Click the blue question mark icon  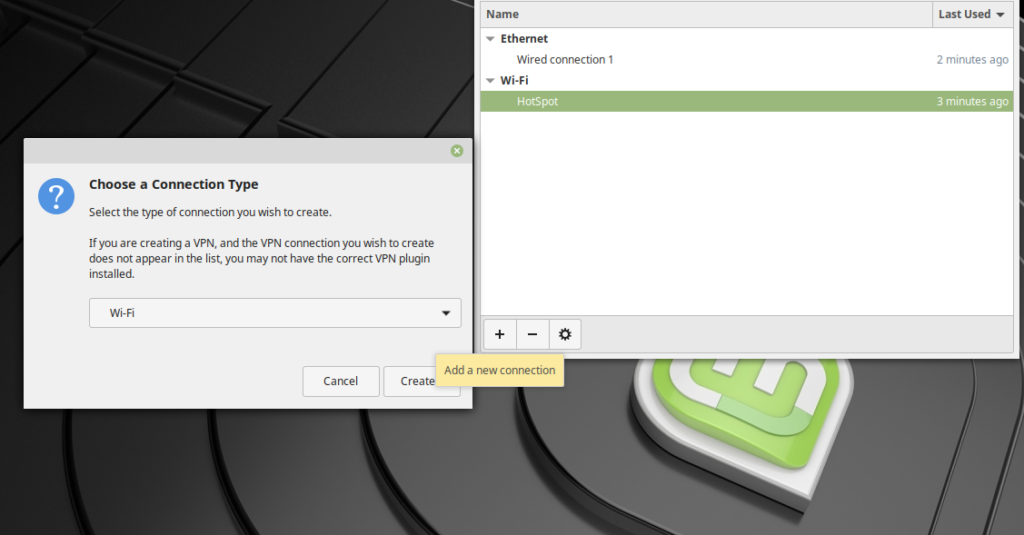(56, 196)
